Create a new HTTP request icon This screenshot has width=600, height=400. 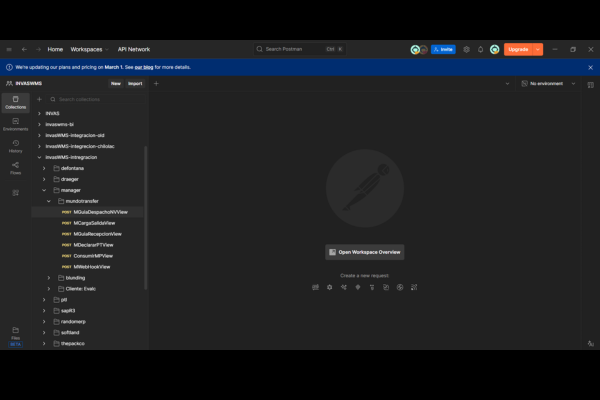pos(315,287)
